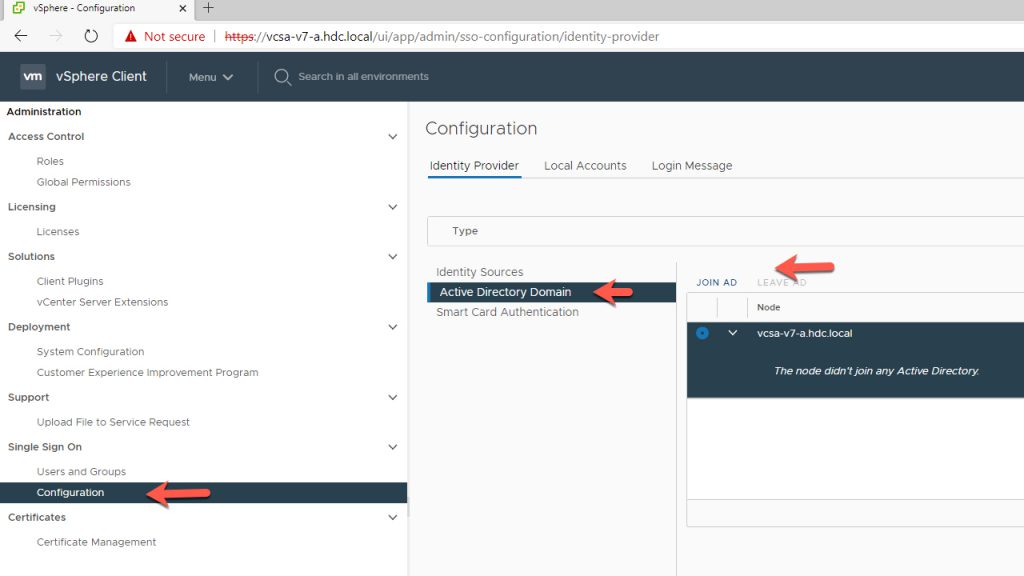Click Search in all environments field

click(363, 76)
